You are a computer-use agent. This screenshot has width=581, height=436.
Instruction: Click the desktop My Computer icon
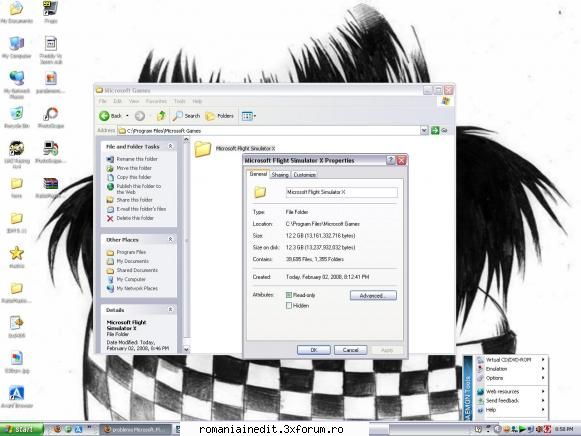tap(16, 47)
